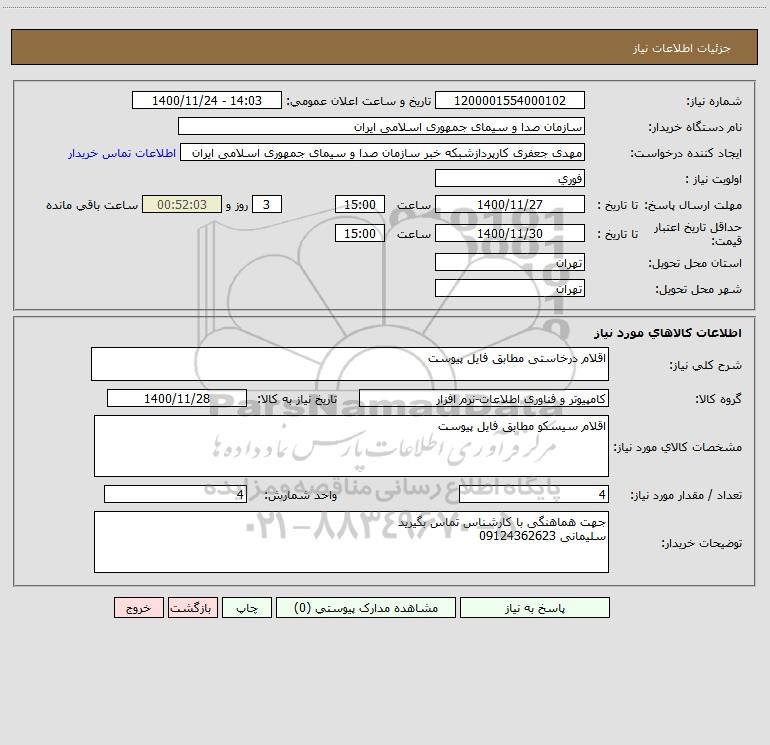Click the delivery city field 'تهران'
The image size is (770, 745).
pyautogui.click(x=510, y=288)
